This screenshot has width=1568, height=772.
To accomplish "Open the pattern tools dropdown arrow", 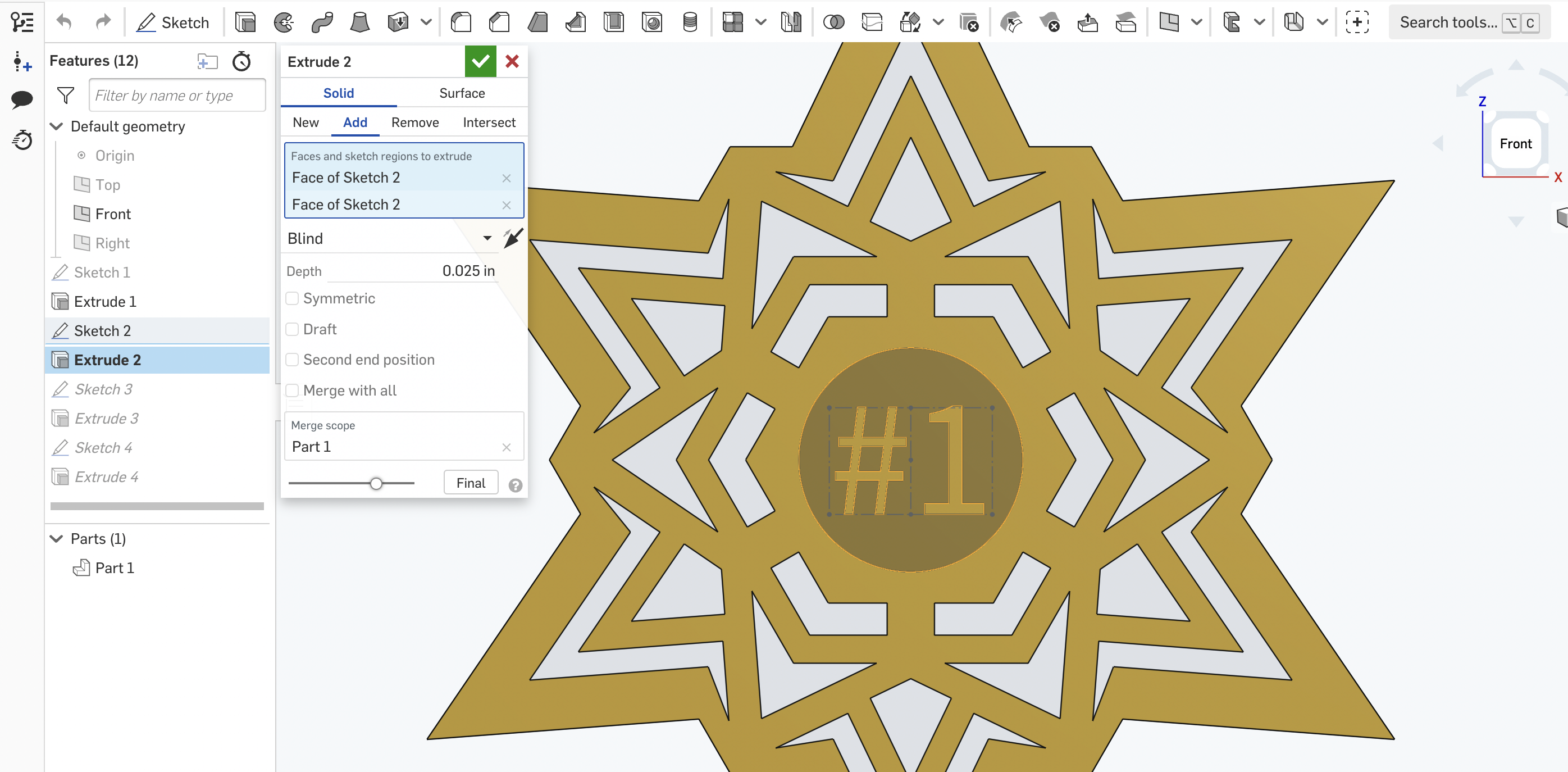I will coord(761,22).
